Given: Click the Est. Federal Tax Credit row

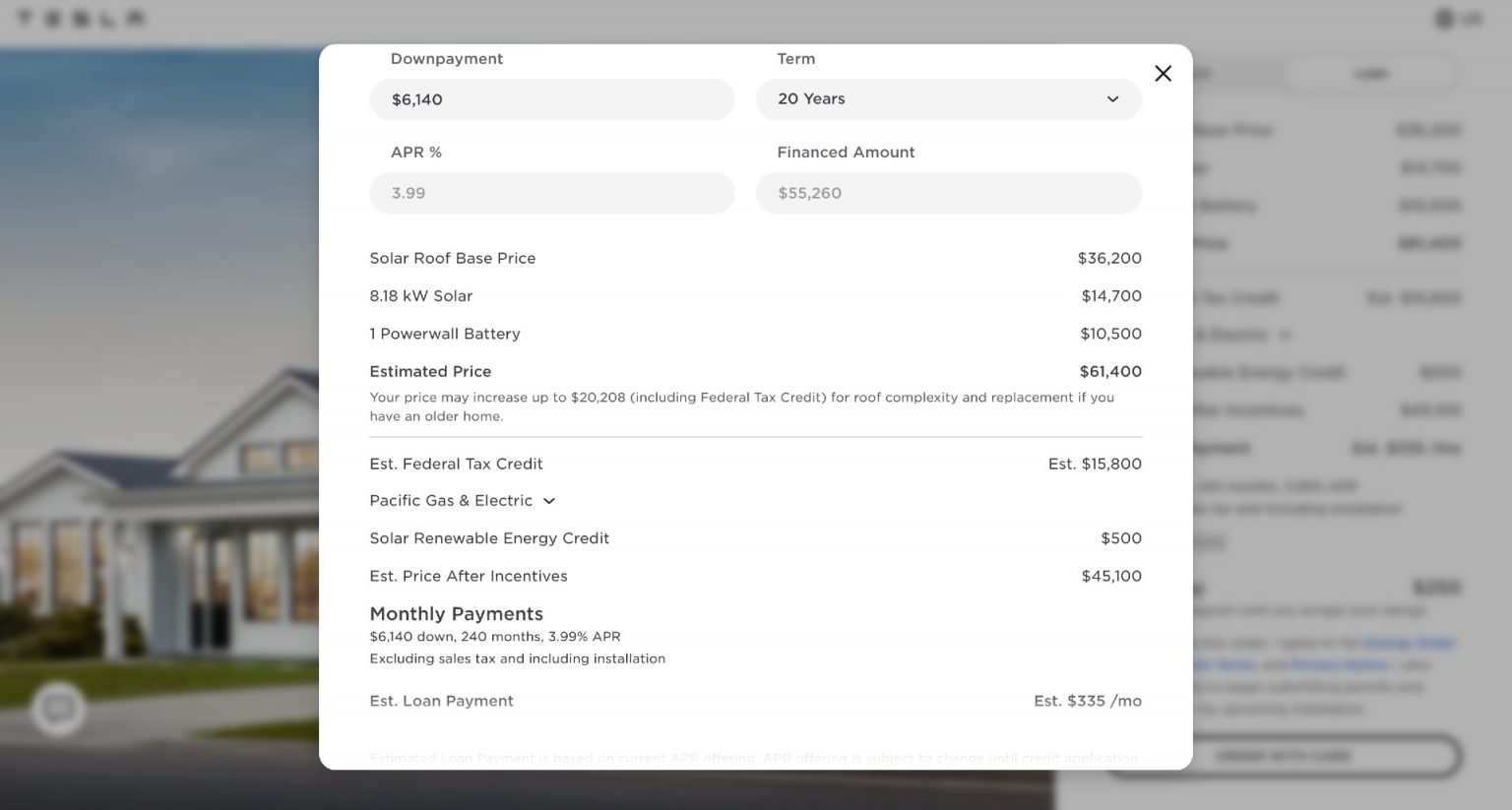Looking at the screenshot, I should (x=755, y=465).
